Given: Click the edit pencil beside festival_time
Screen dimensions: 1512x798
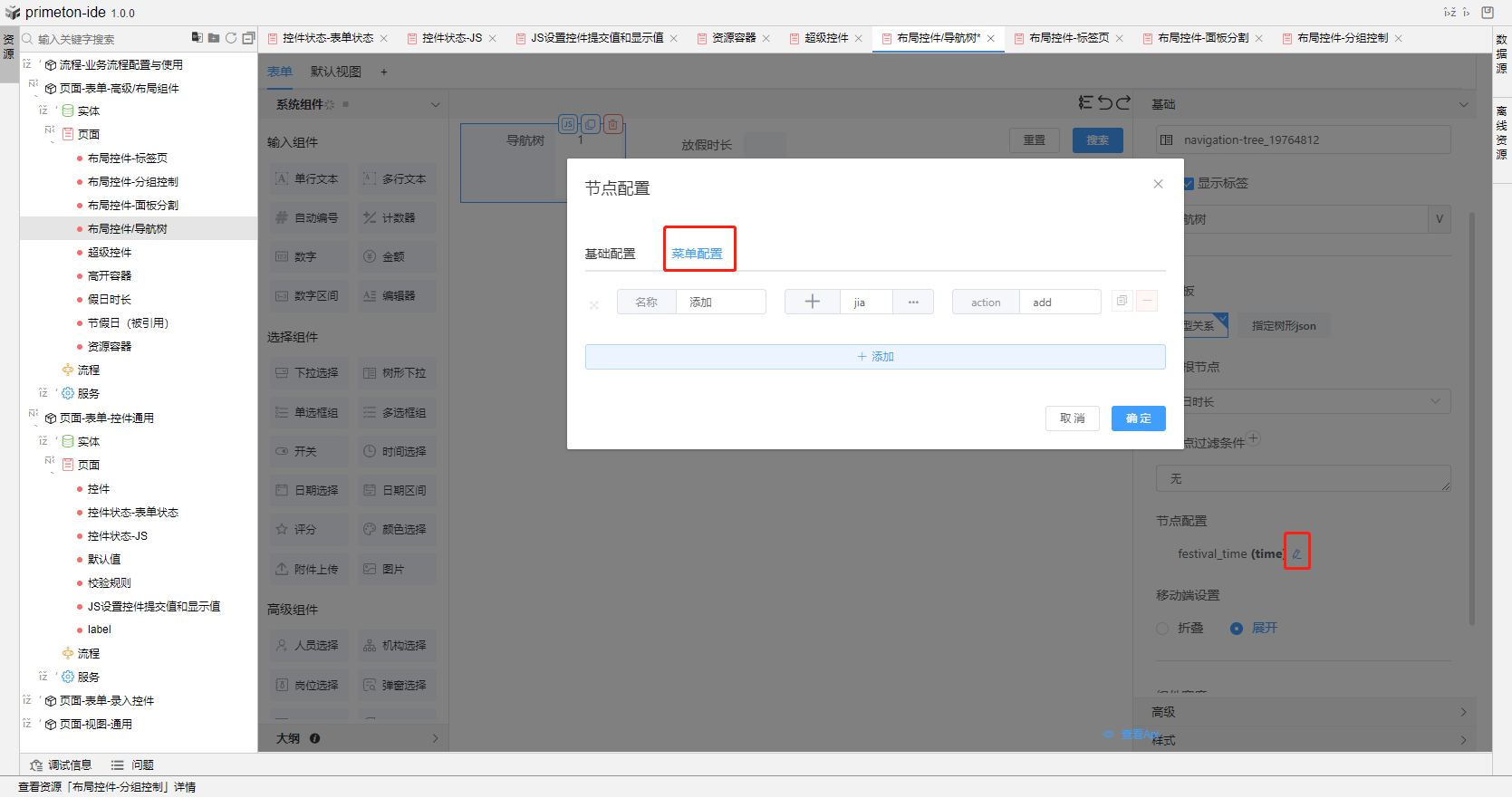Looking at the screenshot, I should point(1296,553).
